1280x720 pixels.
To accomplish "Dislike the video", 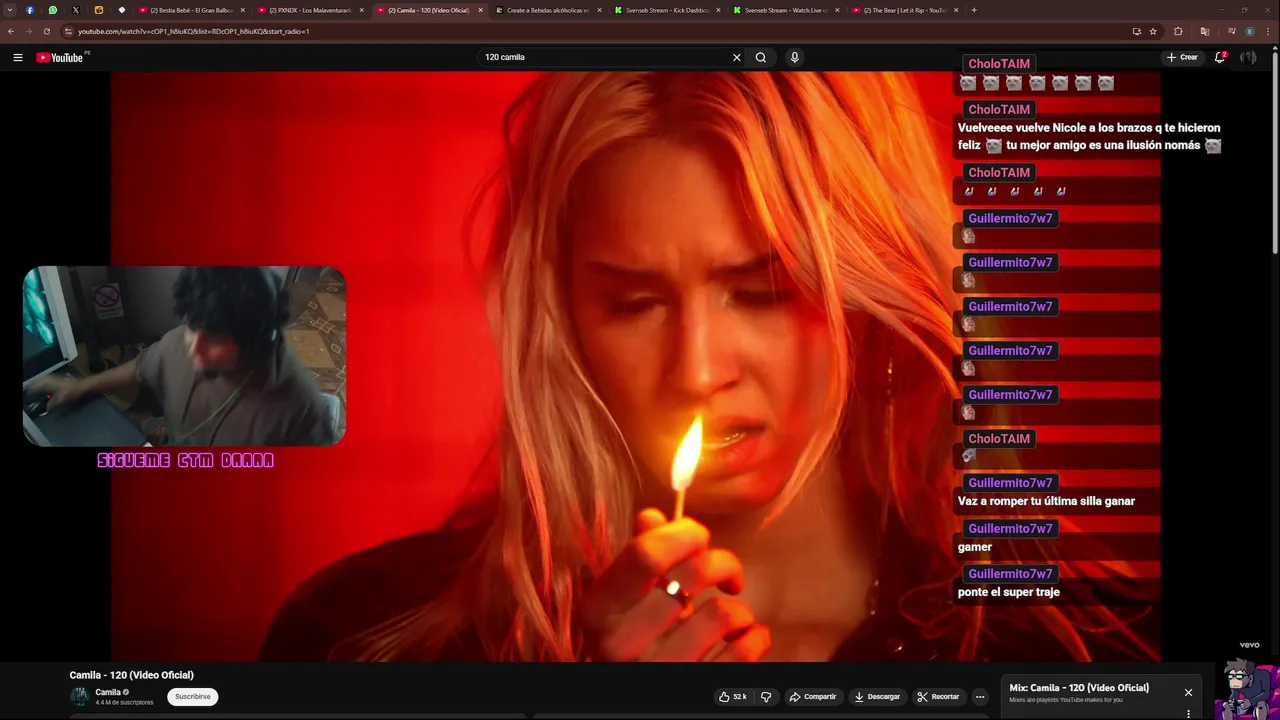I will point(766,696).
